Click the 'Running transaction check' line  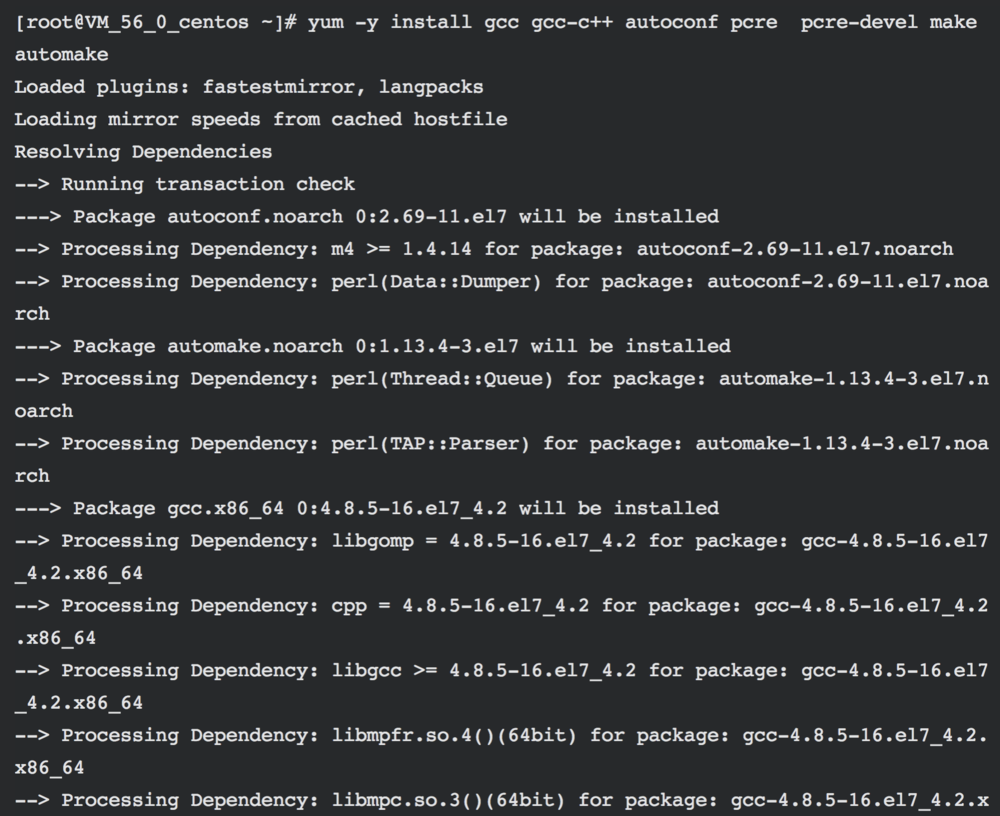[x=208, y=184]
